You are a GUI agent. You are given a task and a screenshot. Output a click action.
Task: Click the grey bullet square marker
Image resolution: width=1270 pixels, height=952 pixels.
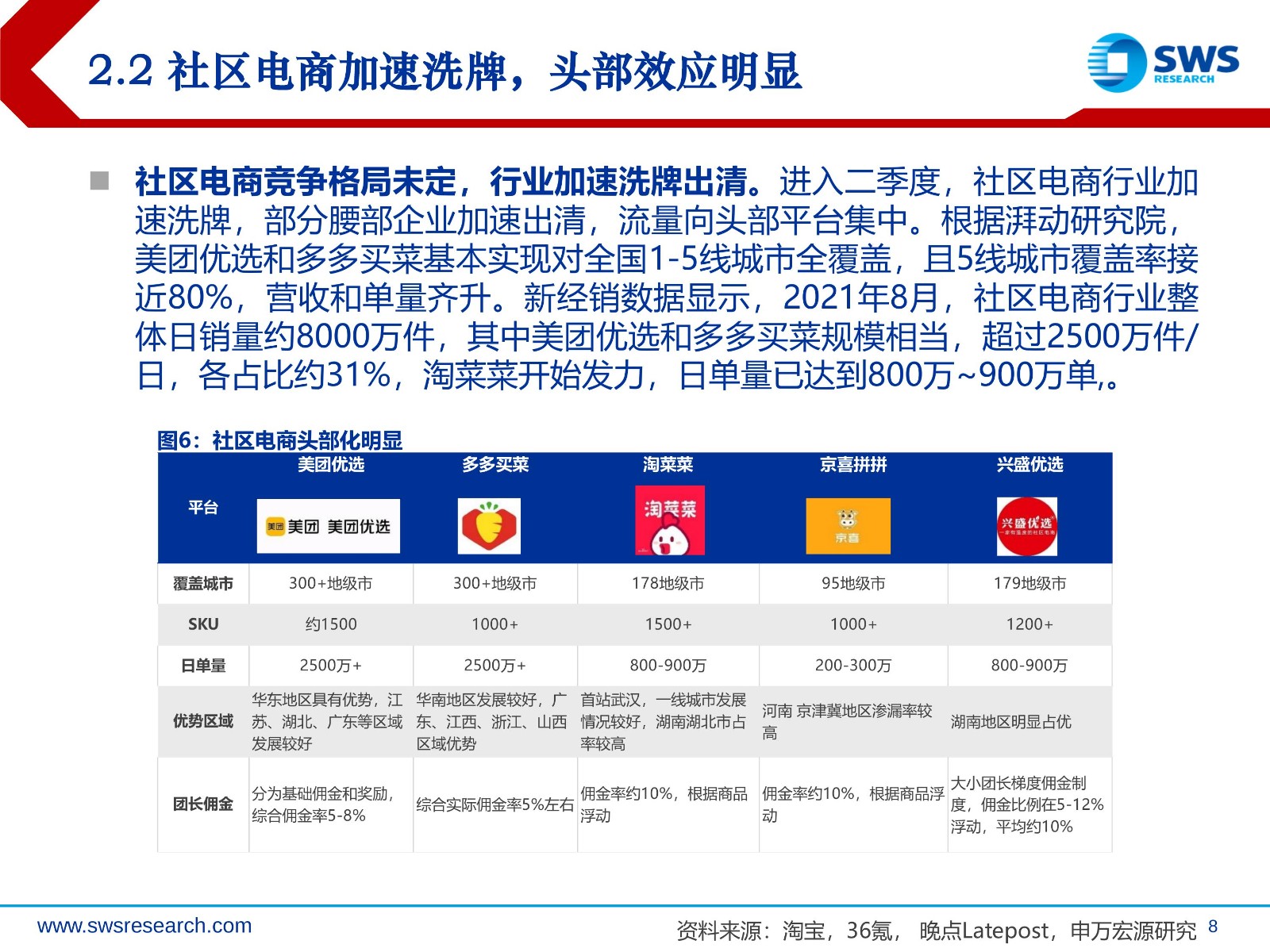coord(99,182)
